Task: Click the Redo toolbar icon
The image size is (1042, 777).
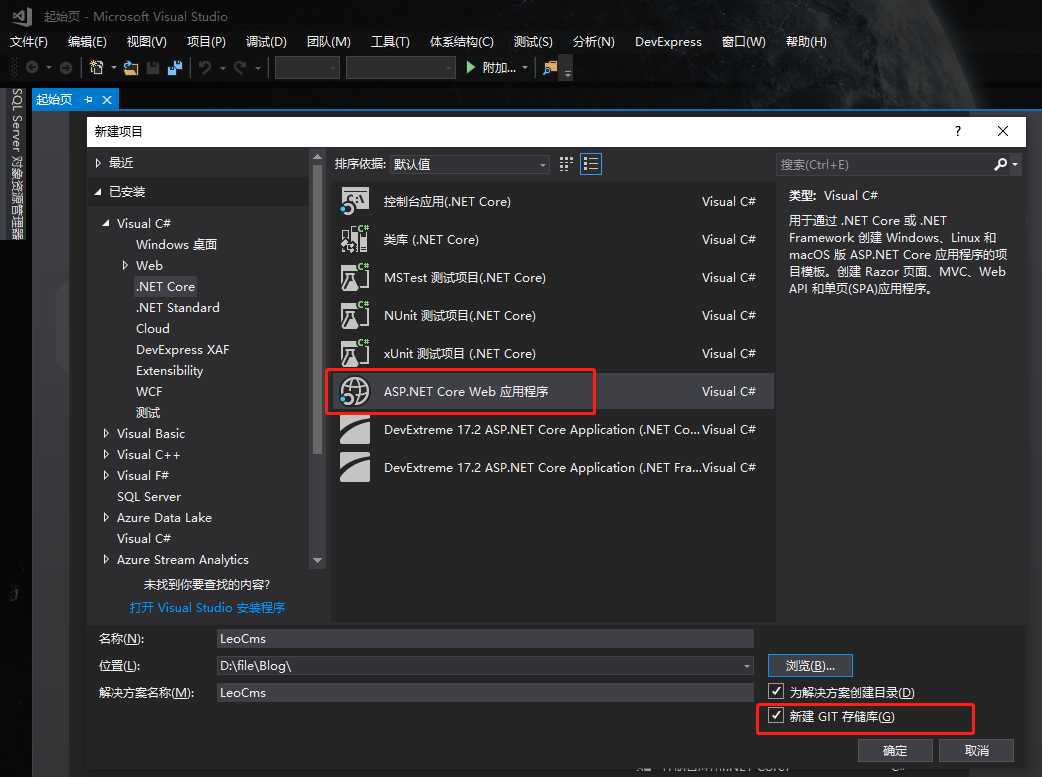Action: coord(240,67)
